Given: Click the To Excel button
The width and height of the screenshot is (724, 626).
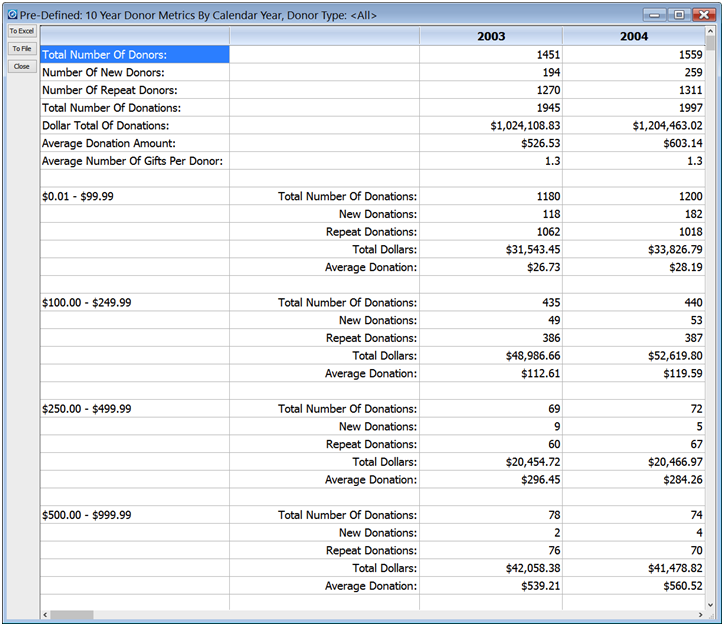Looking at the screenshot, I should [x=22, y=31].
